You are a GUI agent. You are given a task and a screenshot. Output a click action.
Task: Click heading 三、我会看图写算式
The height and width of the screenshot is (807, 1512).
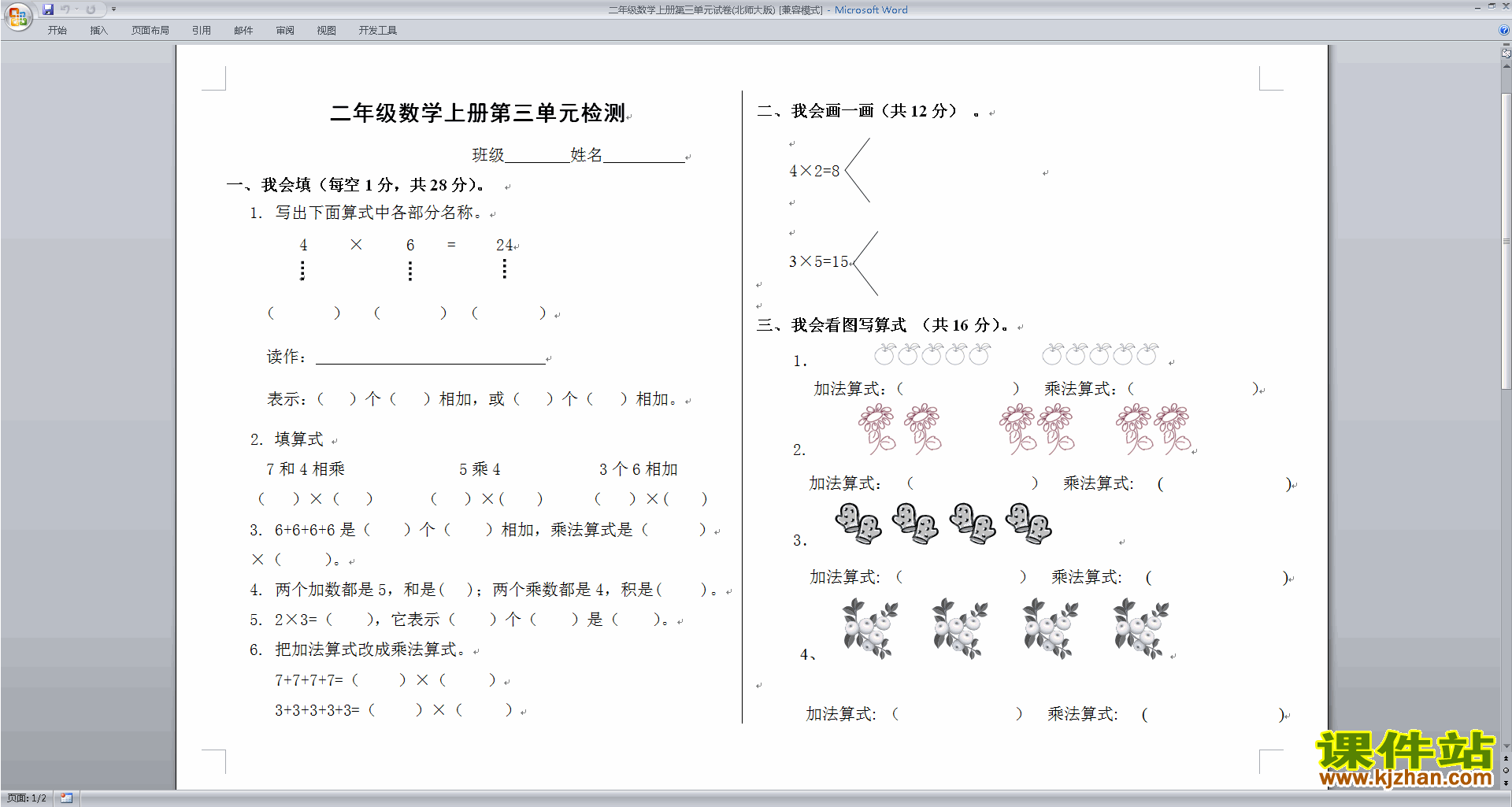pyautogui.click(x=882, y=325)
